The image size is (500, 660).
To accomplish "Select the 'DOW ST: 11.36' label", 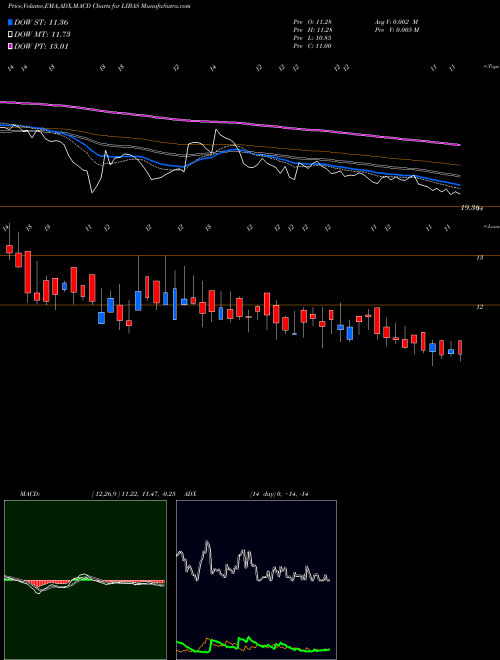I will coord(41,22).
